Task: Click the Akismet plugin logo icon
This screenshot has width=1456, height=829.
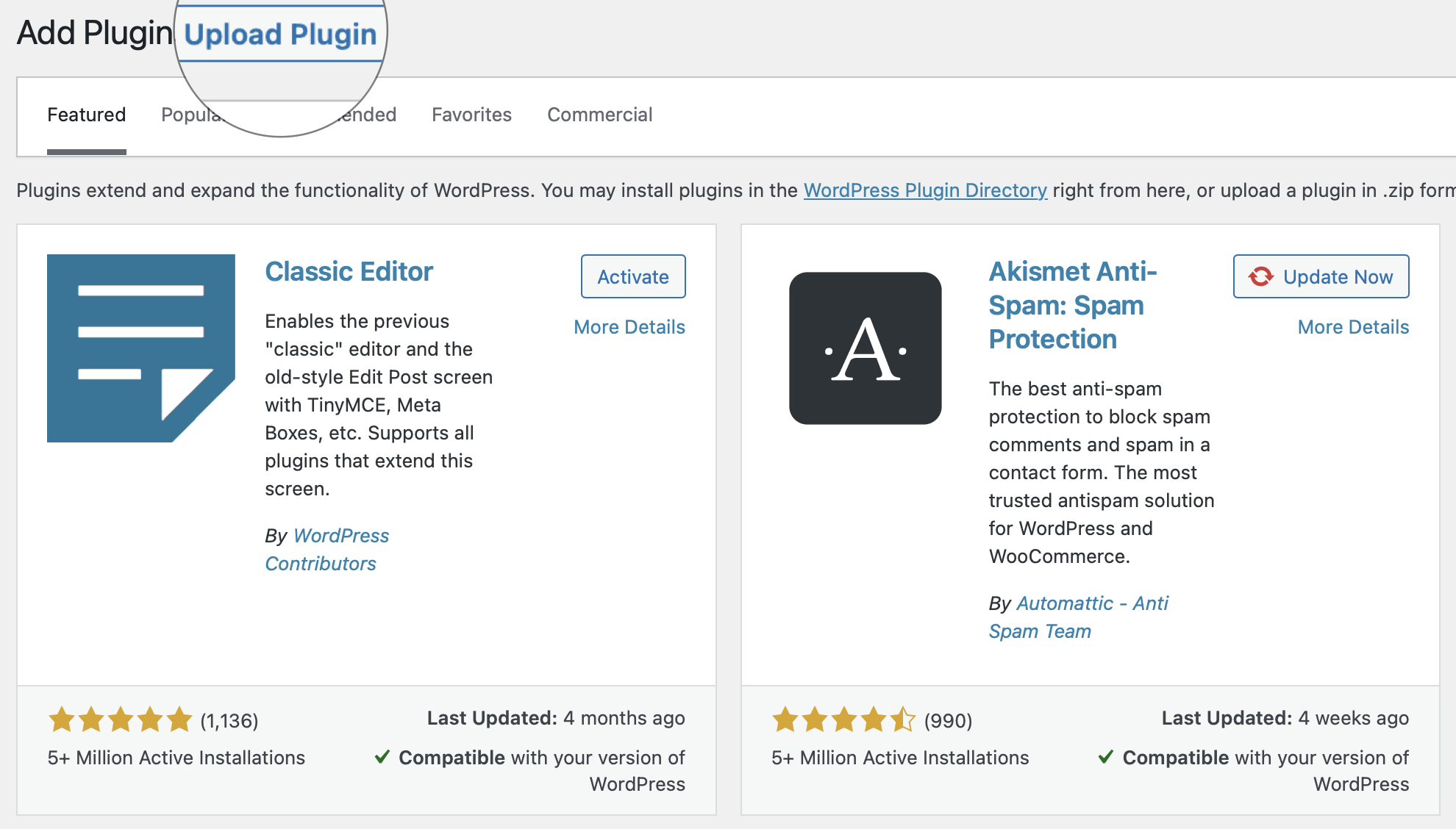Action: 866,348
